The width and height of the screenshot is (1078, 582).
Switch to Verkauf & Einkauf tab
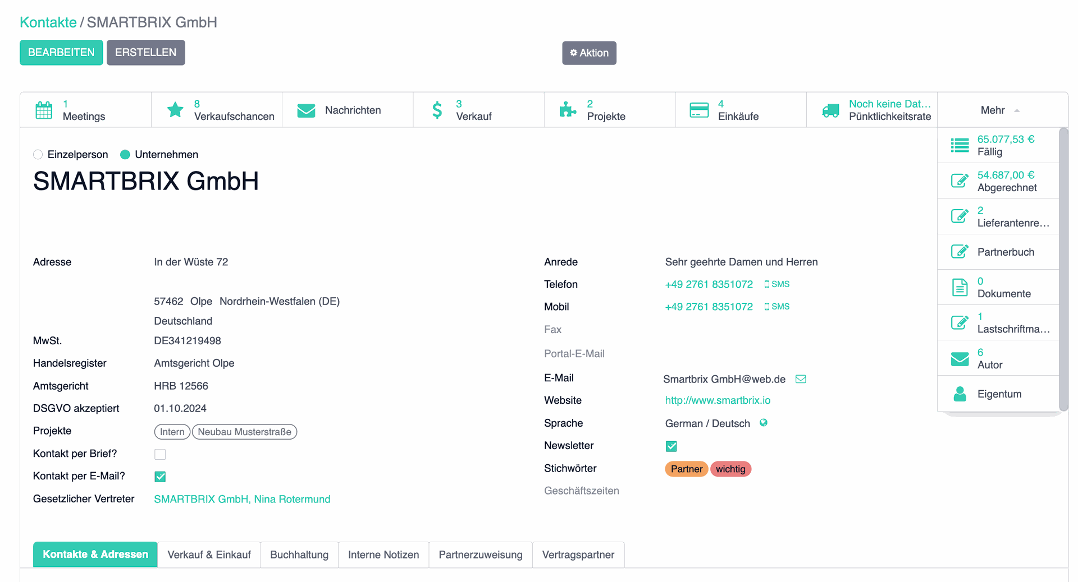tap(209, 555)
